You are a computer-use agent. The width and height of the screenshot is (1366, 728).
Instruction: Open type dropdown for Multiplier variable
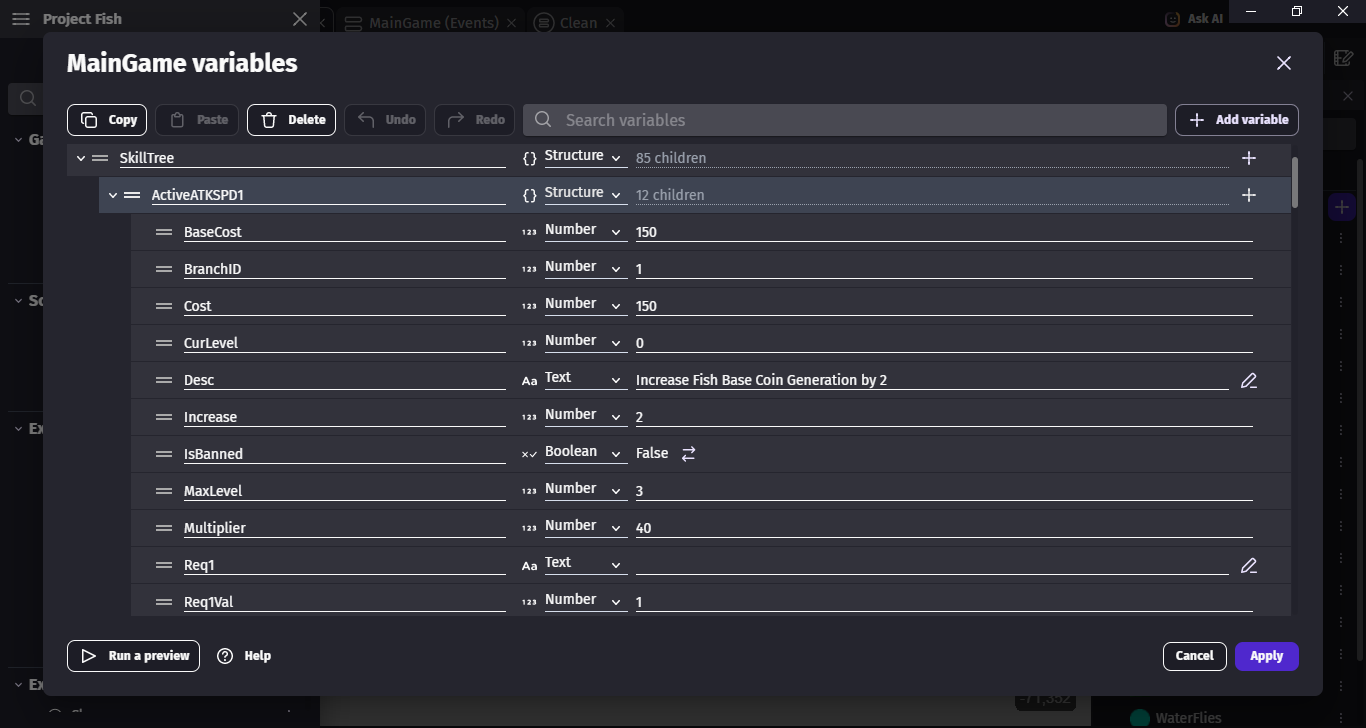pos(585,527)
